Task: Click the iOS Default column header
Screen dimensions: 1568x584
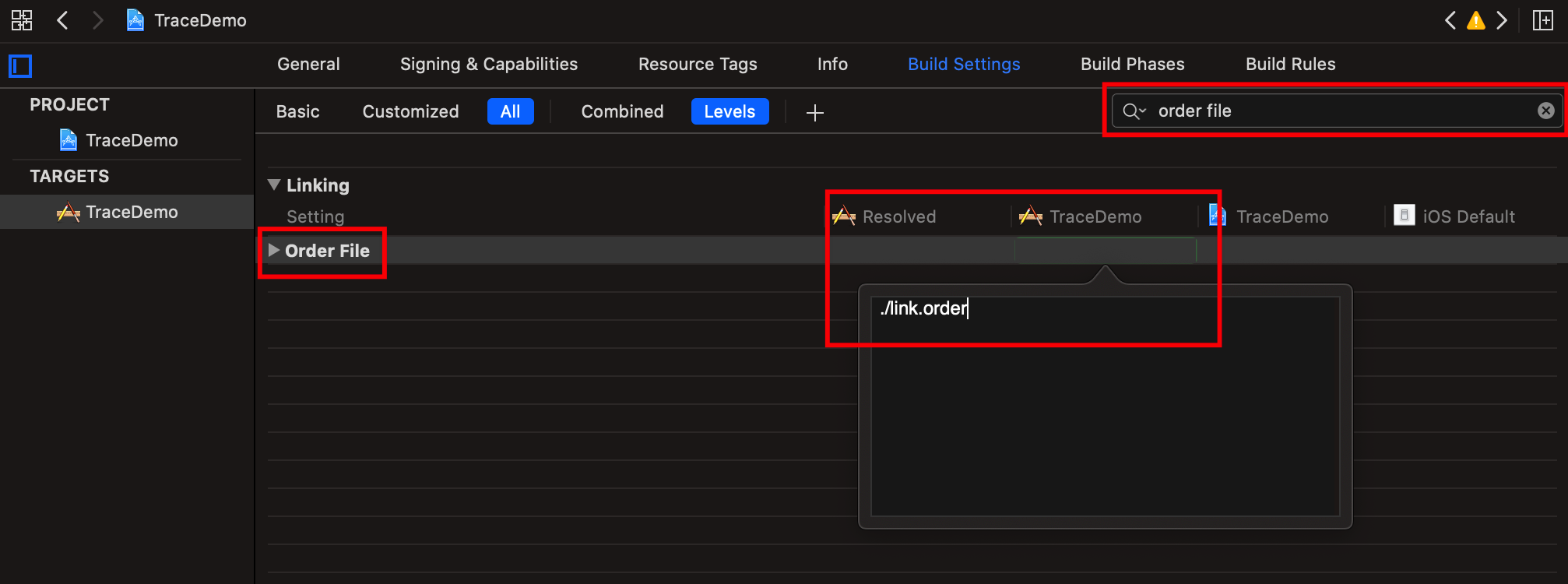Action: tap(1454, 216)
